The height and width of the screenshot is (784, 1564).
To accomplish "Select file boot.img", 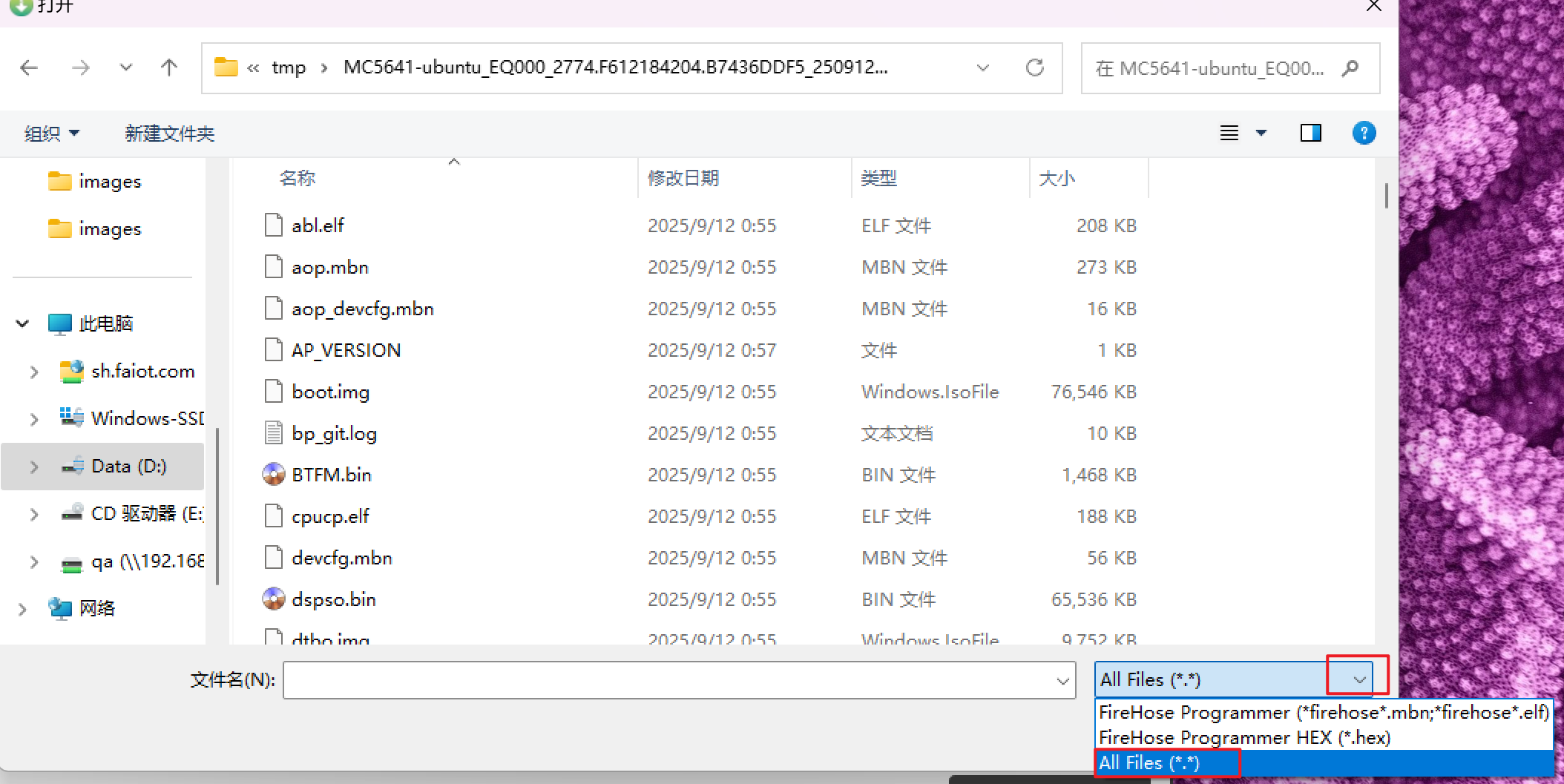I will (330, 392).
